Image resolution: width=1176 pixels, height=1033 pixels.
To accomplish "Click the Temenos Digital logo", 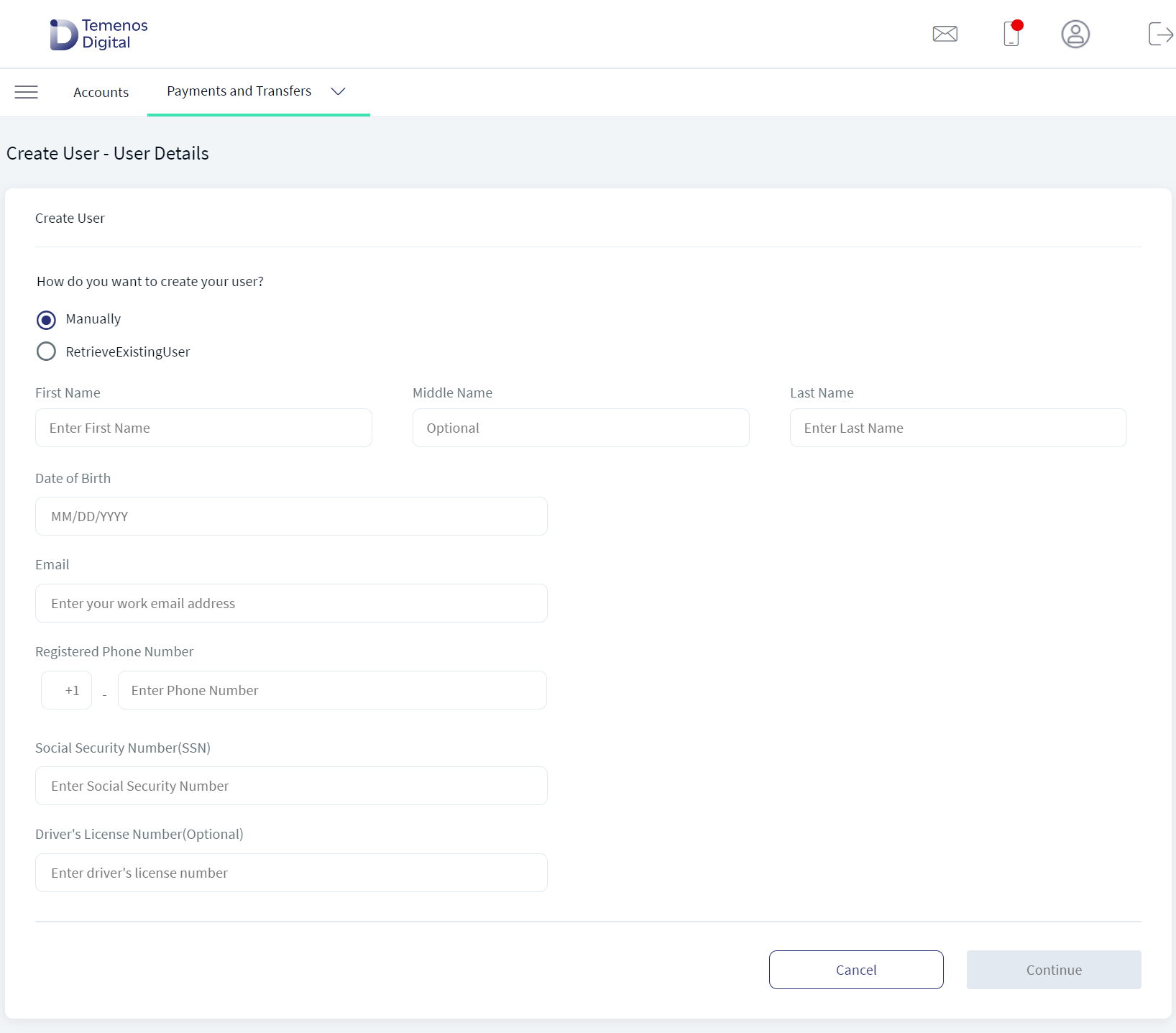I will (98, 34).
